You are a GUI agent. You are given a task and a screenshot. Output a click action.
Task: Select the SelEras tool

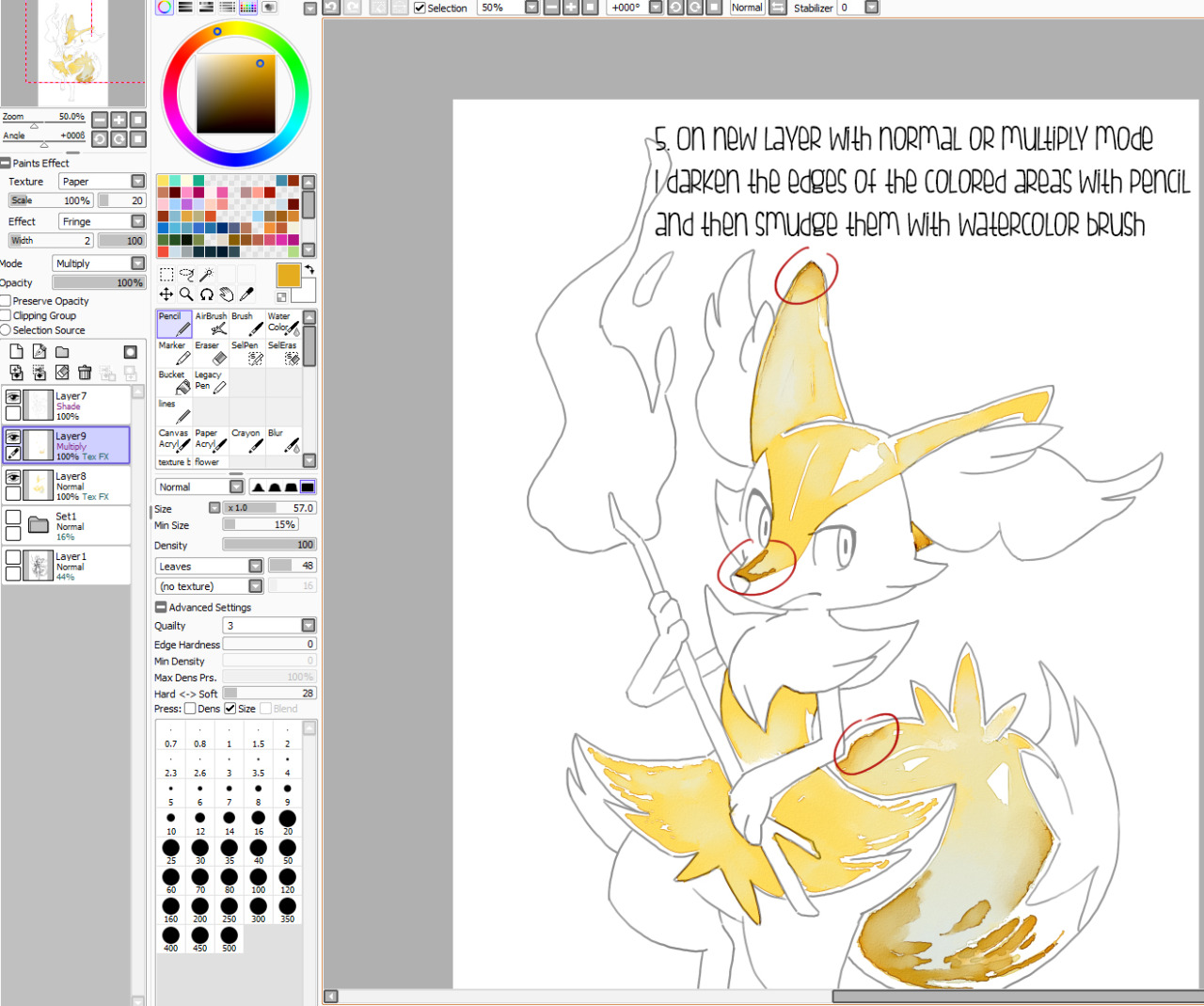tap(284, 353)
